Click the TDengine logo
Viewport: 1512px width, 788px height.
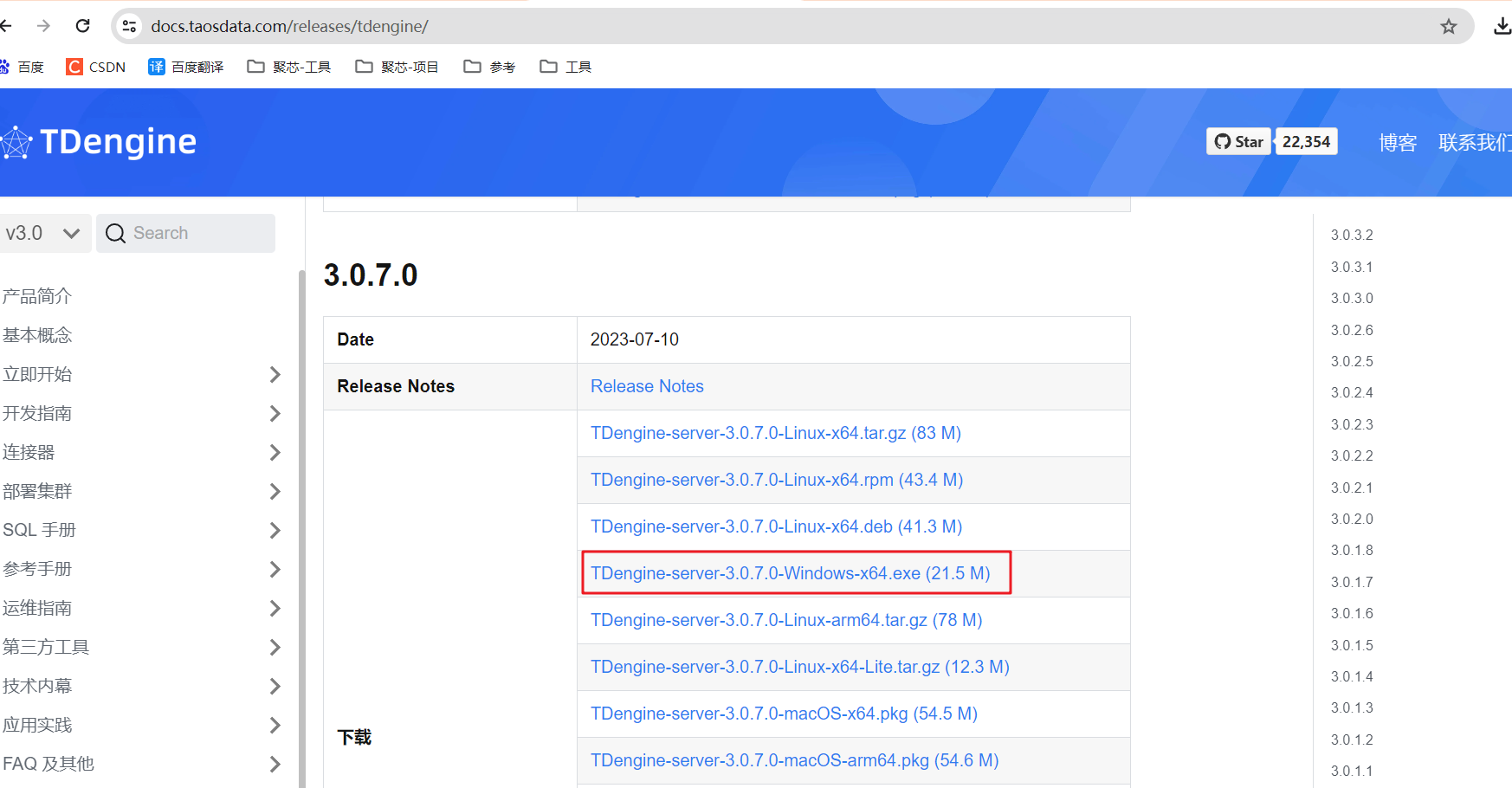[99, 142]
